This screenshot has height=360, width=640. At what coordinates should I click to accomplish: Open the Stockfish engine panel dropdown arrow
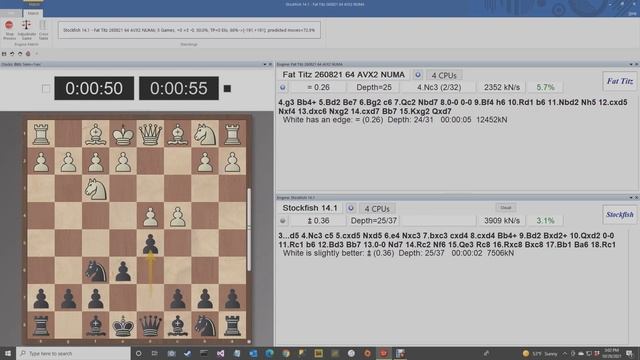631,198
